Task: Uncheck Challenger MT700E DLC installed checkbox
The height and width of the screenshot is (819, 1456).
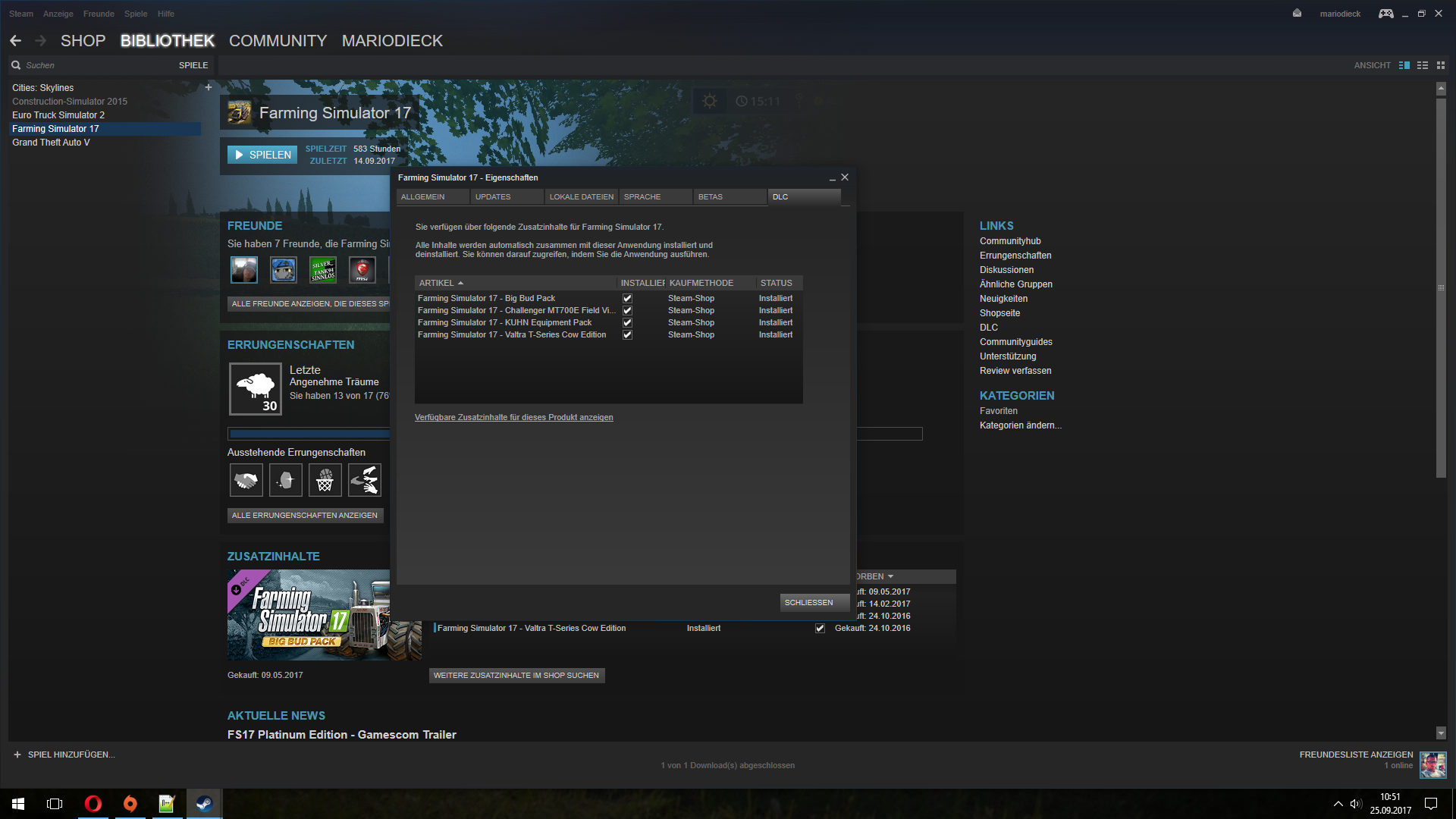Action: point(627,311)
